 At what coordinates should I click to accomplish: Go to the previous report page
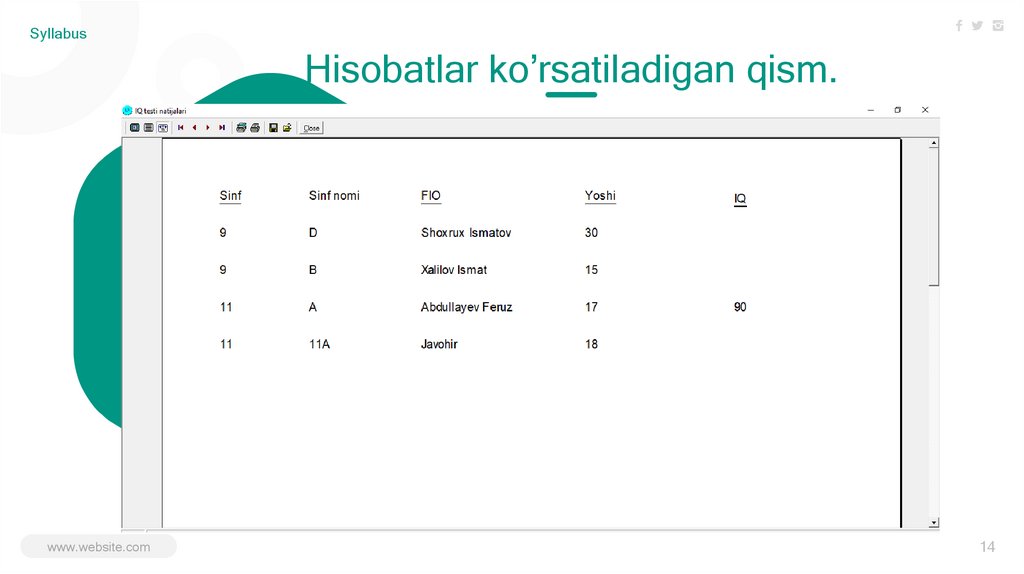[195, 128]
